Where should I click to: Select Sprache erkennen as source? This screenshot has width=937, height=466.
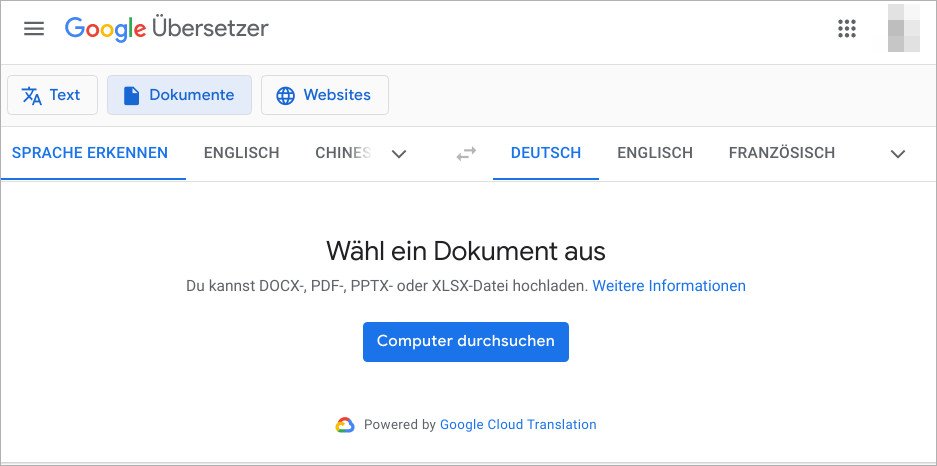tap(90, 153)
